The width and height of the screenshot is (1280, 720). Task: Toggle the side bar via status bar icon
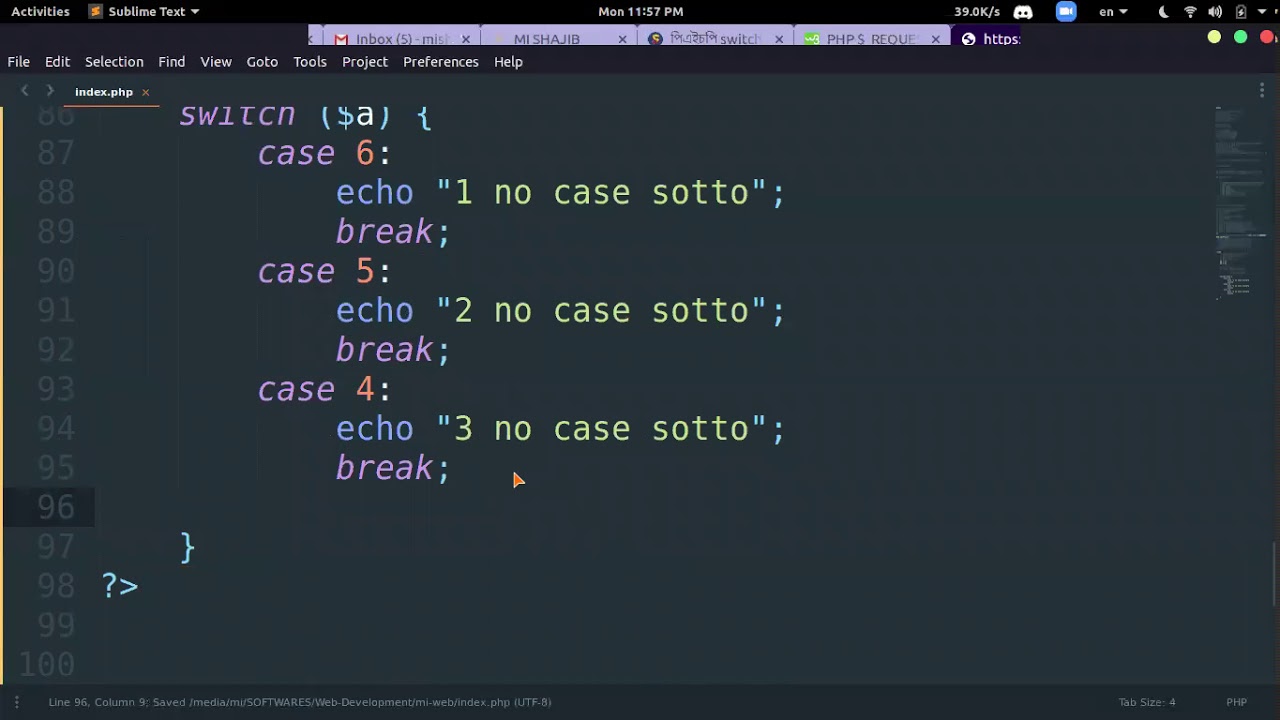(16, 702)
